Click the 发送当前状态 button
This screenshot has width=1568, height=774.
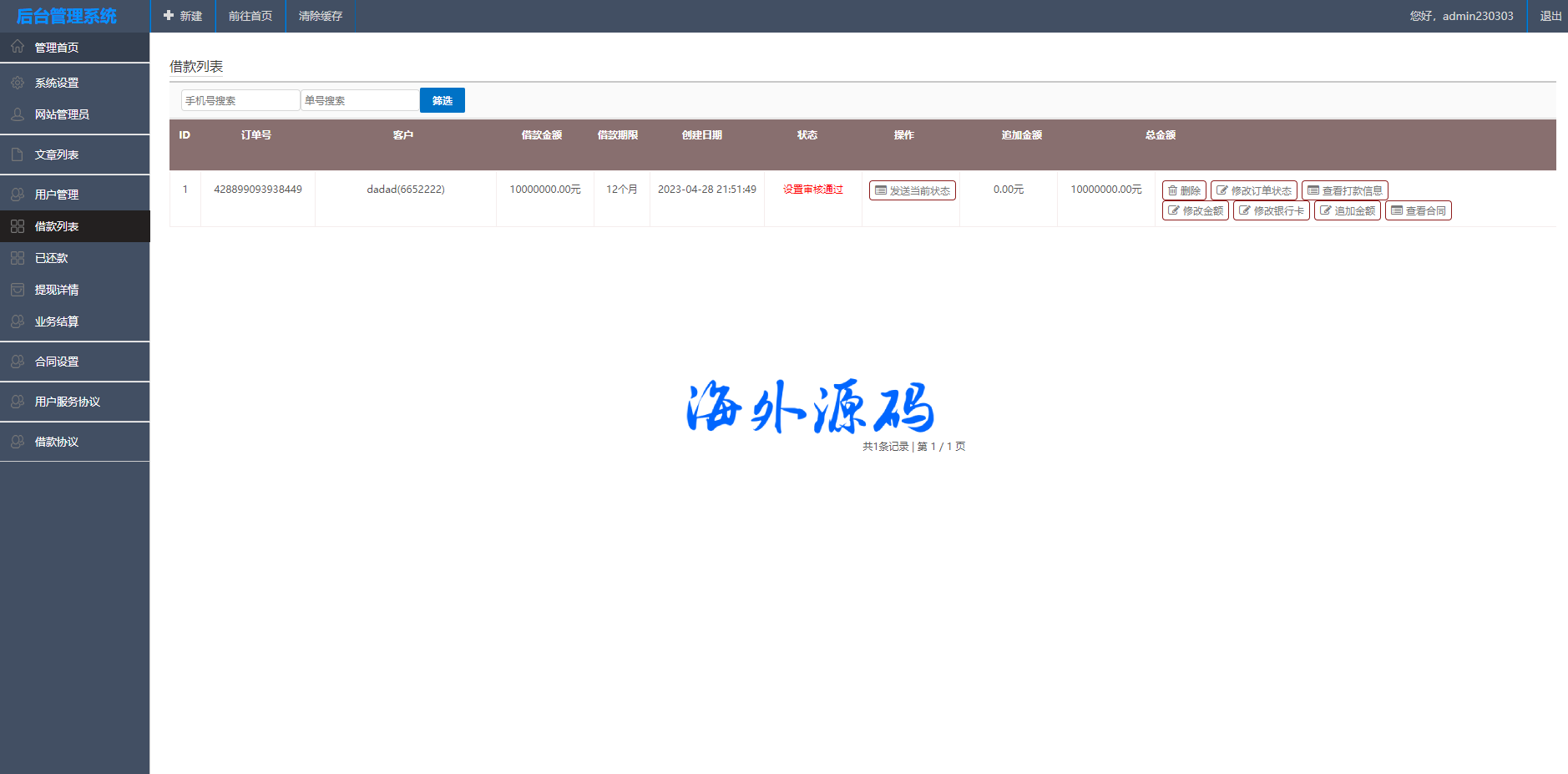pos(912,190)
